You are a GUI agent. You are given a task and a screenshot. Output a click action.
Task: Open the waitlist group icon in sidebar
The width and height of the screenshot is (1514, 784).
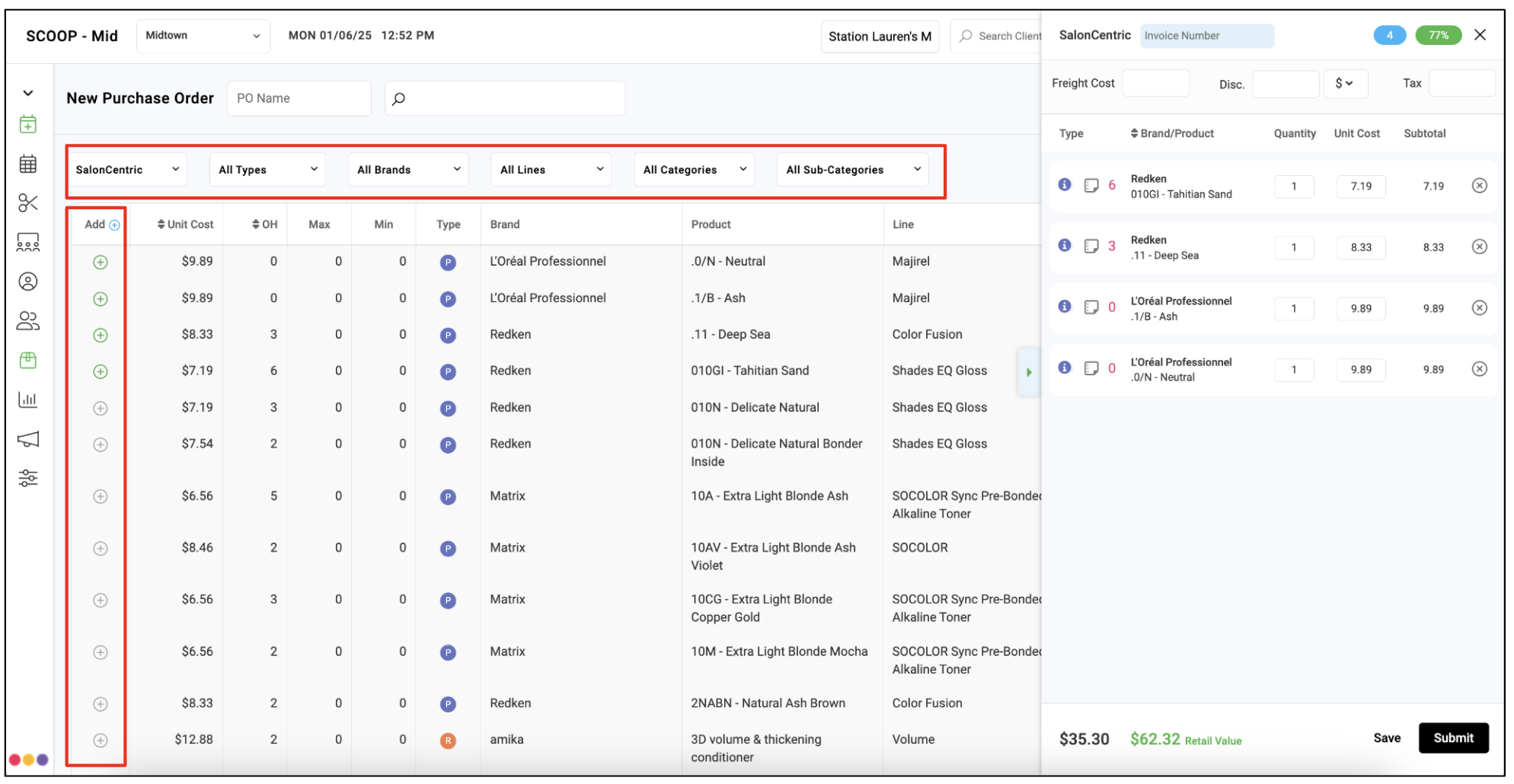point(28,242)
